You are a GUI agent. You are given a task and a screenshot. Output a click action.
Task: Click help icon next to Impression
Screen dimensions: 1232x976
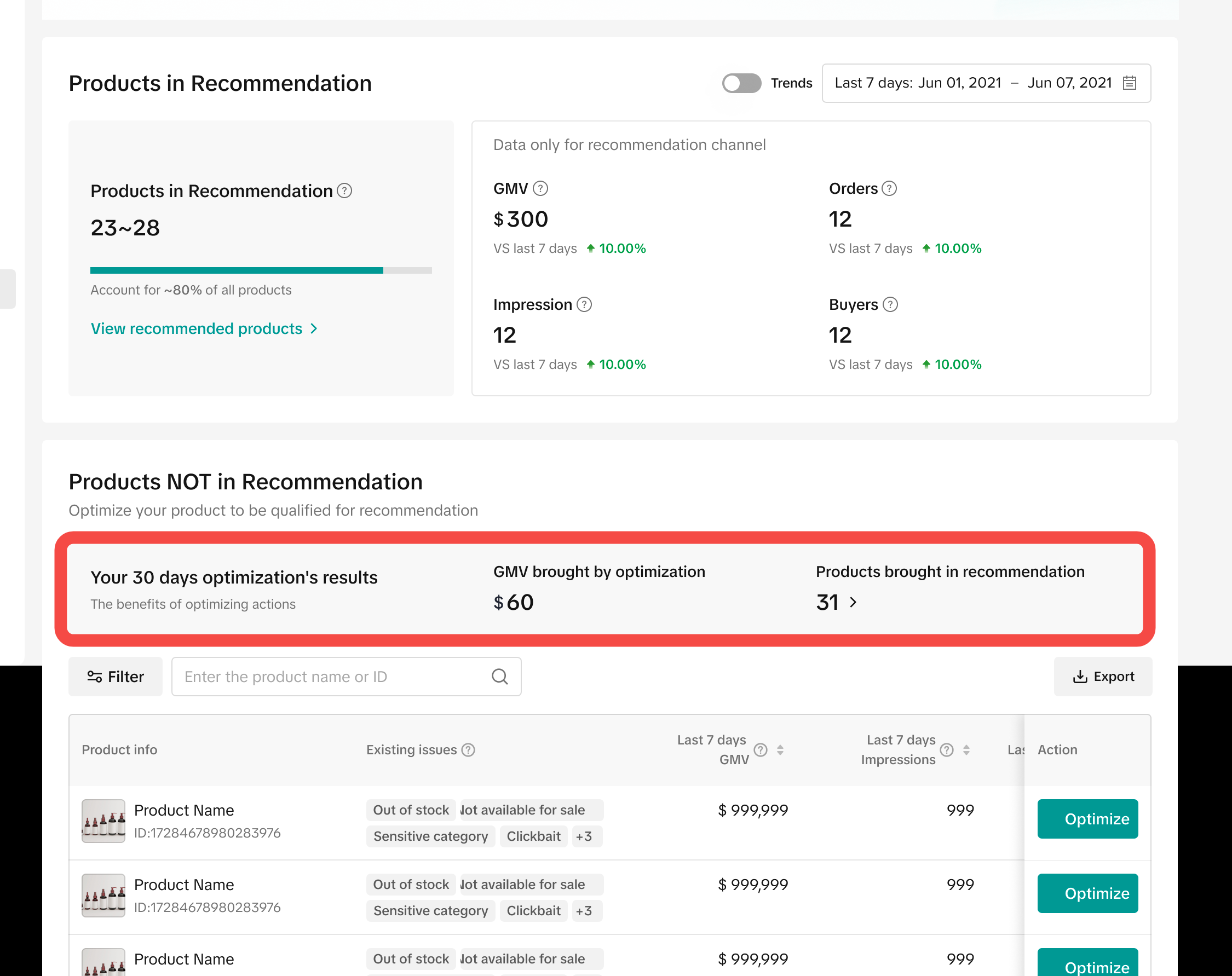(x=584, y=304)
